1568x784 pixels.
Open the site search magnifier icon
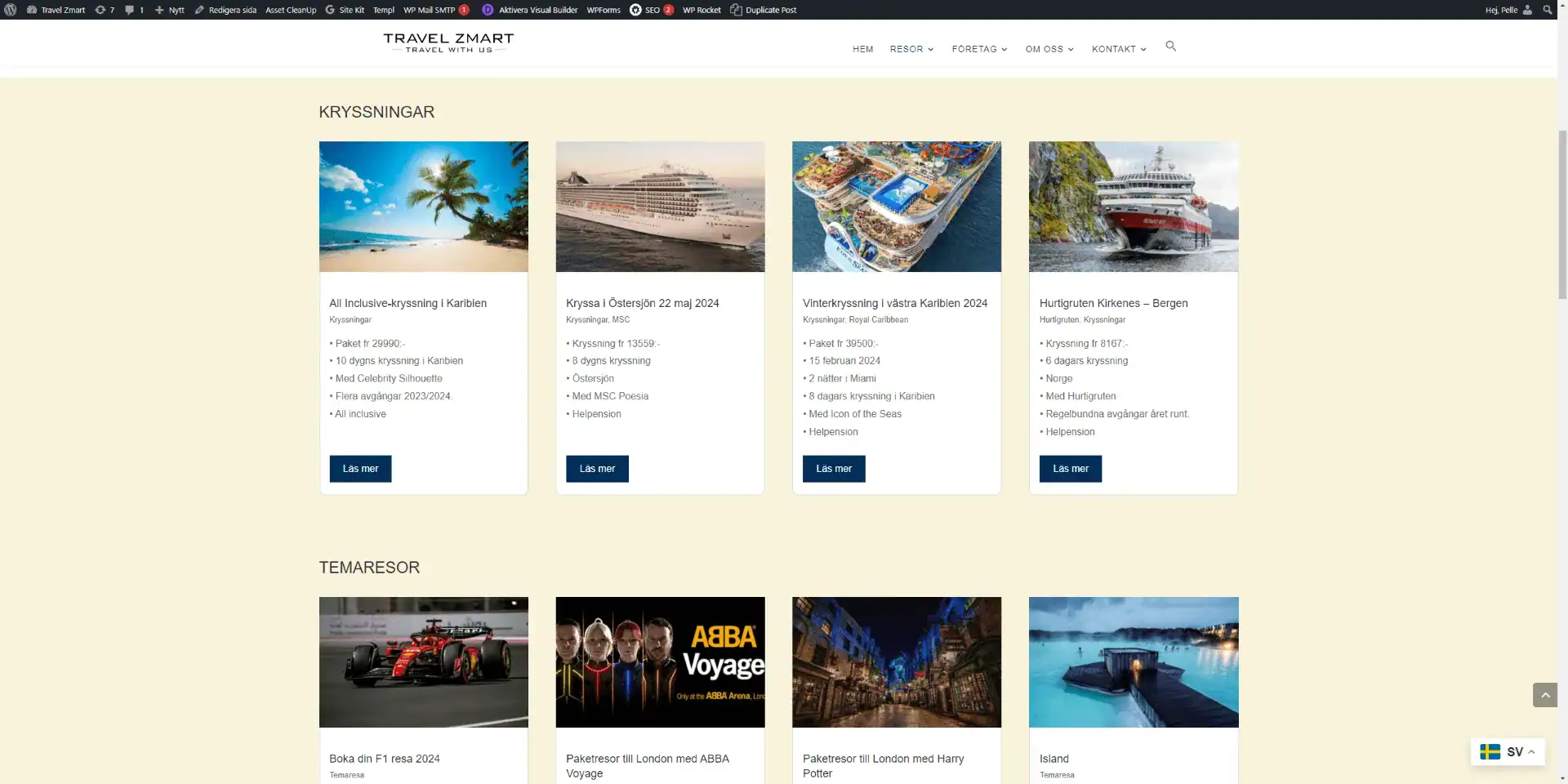(1170, 47)
